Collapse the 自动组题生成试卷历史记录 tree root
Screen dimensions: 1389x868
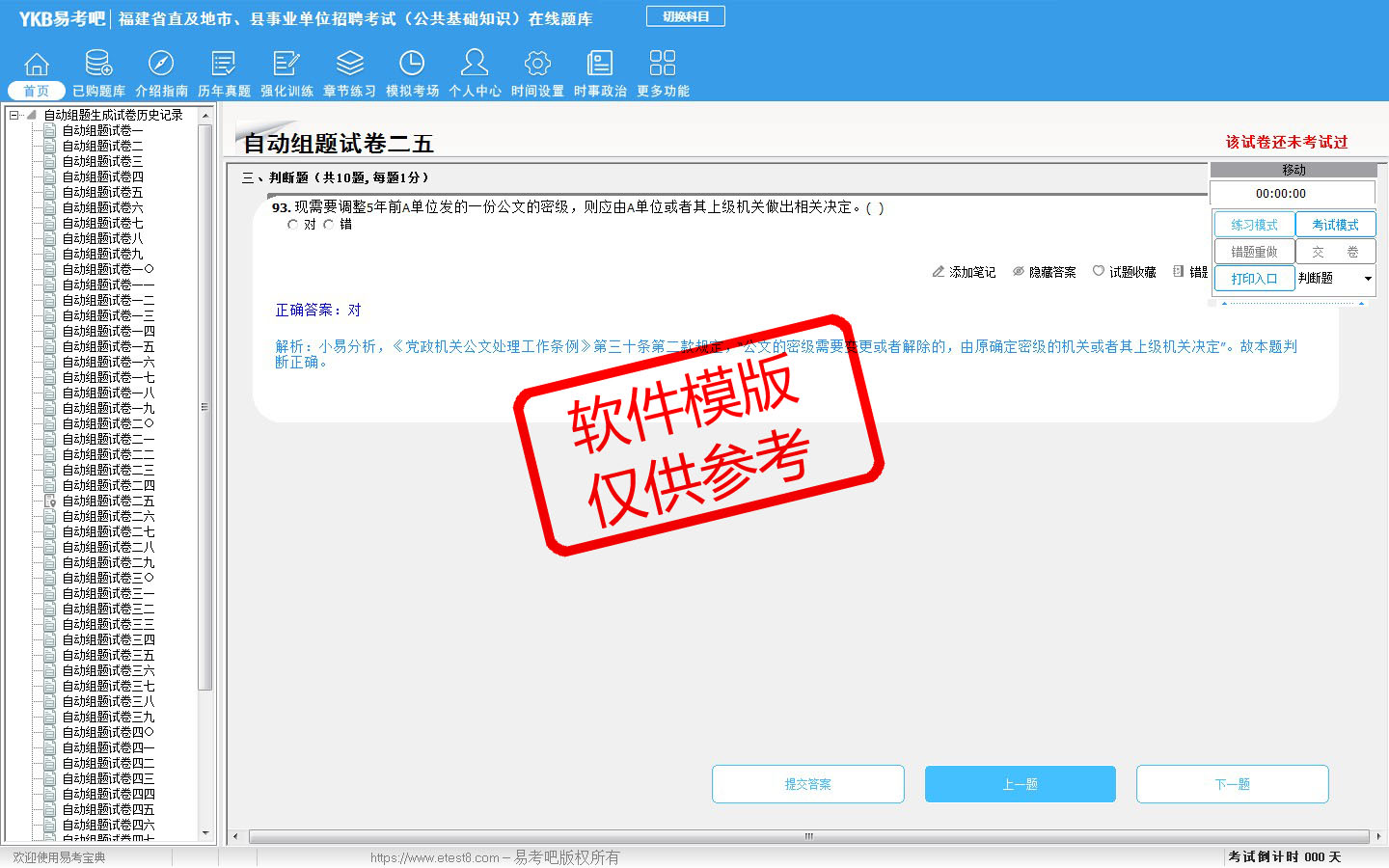(14, 115)
